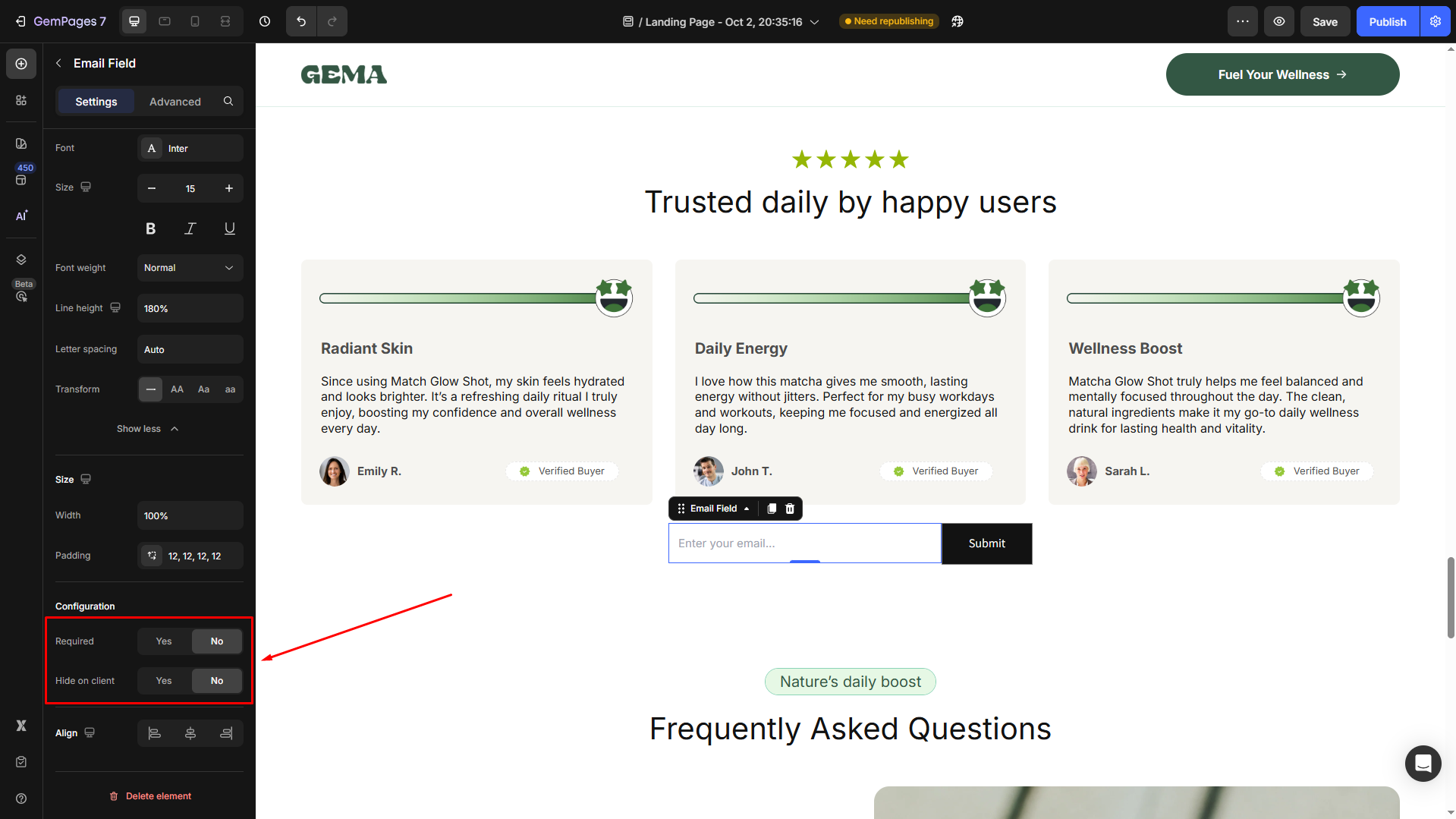Viewport: 1456px width, 819px height.
Task: Open the live chat bubble
Action: (x=1423, y=763)
